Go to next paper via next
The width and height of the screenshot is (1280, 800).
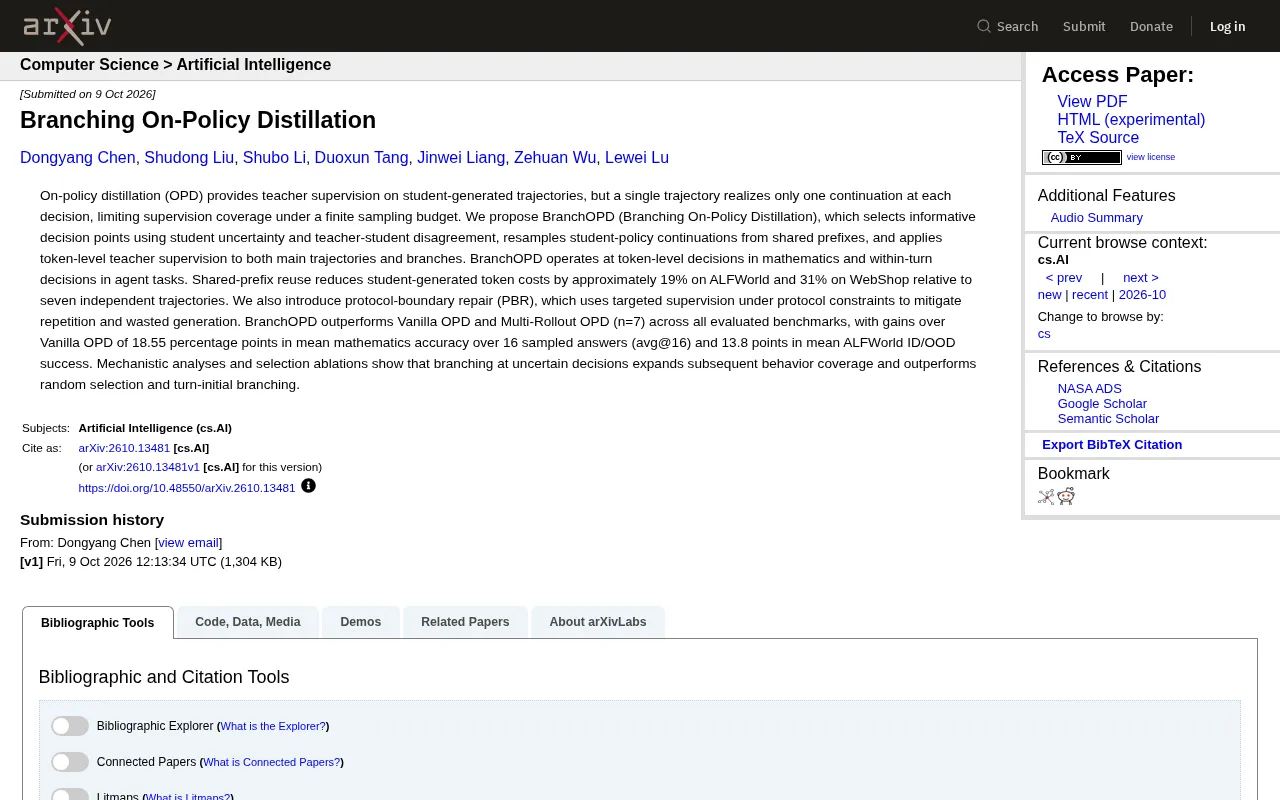1140,278
